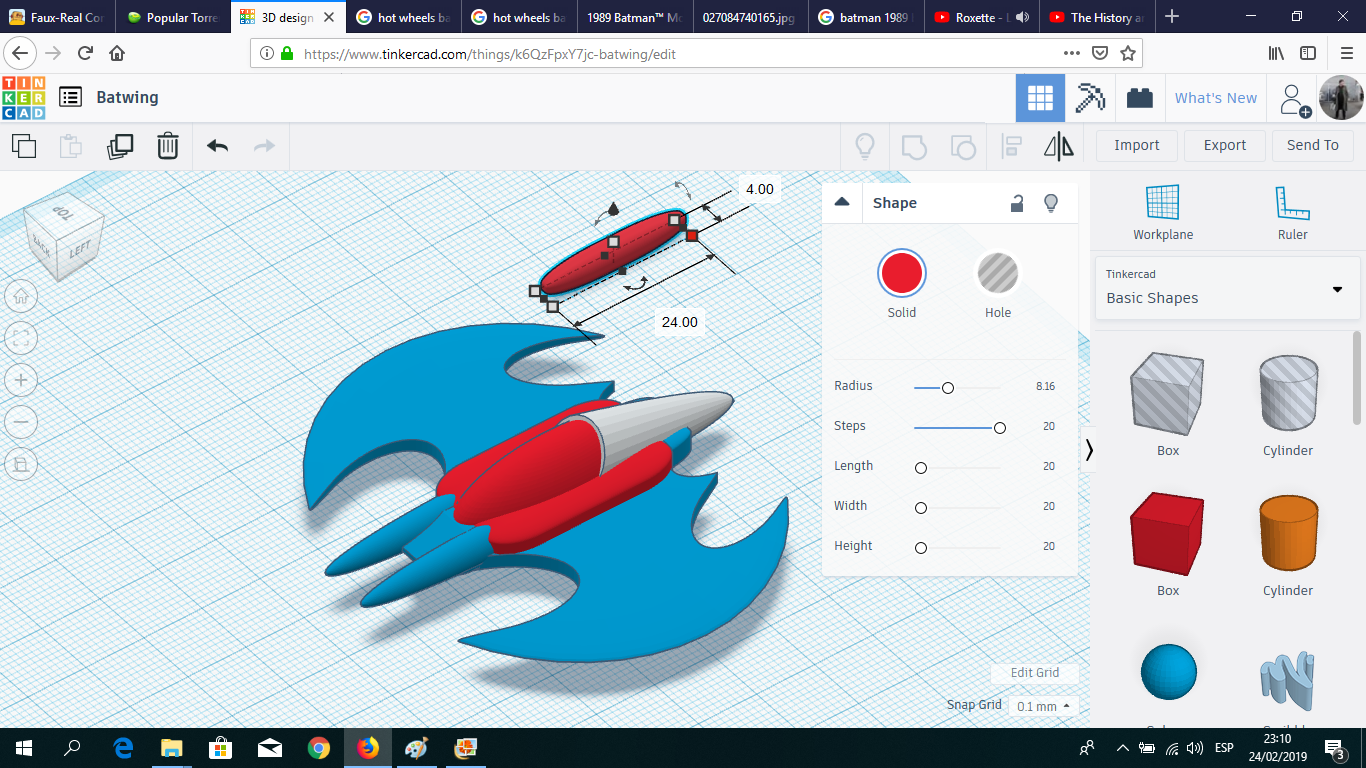Pick the red Box shape
This screenshot has width=1366, height=768.
tap(1168, 534)
